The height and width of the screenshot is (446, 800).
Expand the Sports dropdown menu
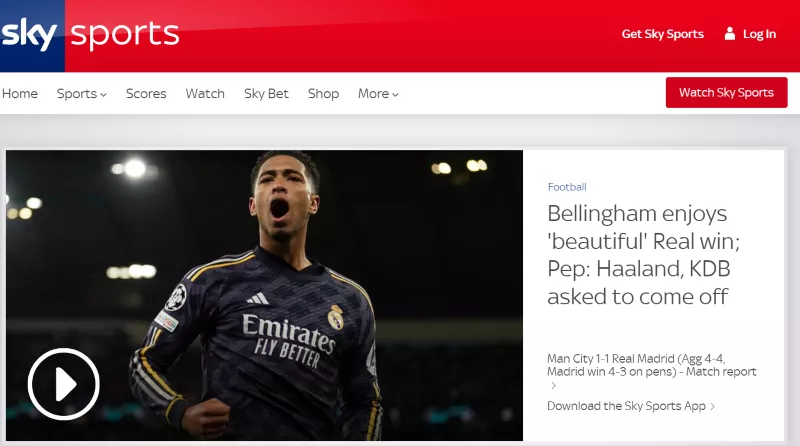[x=82, y=94]
